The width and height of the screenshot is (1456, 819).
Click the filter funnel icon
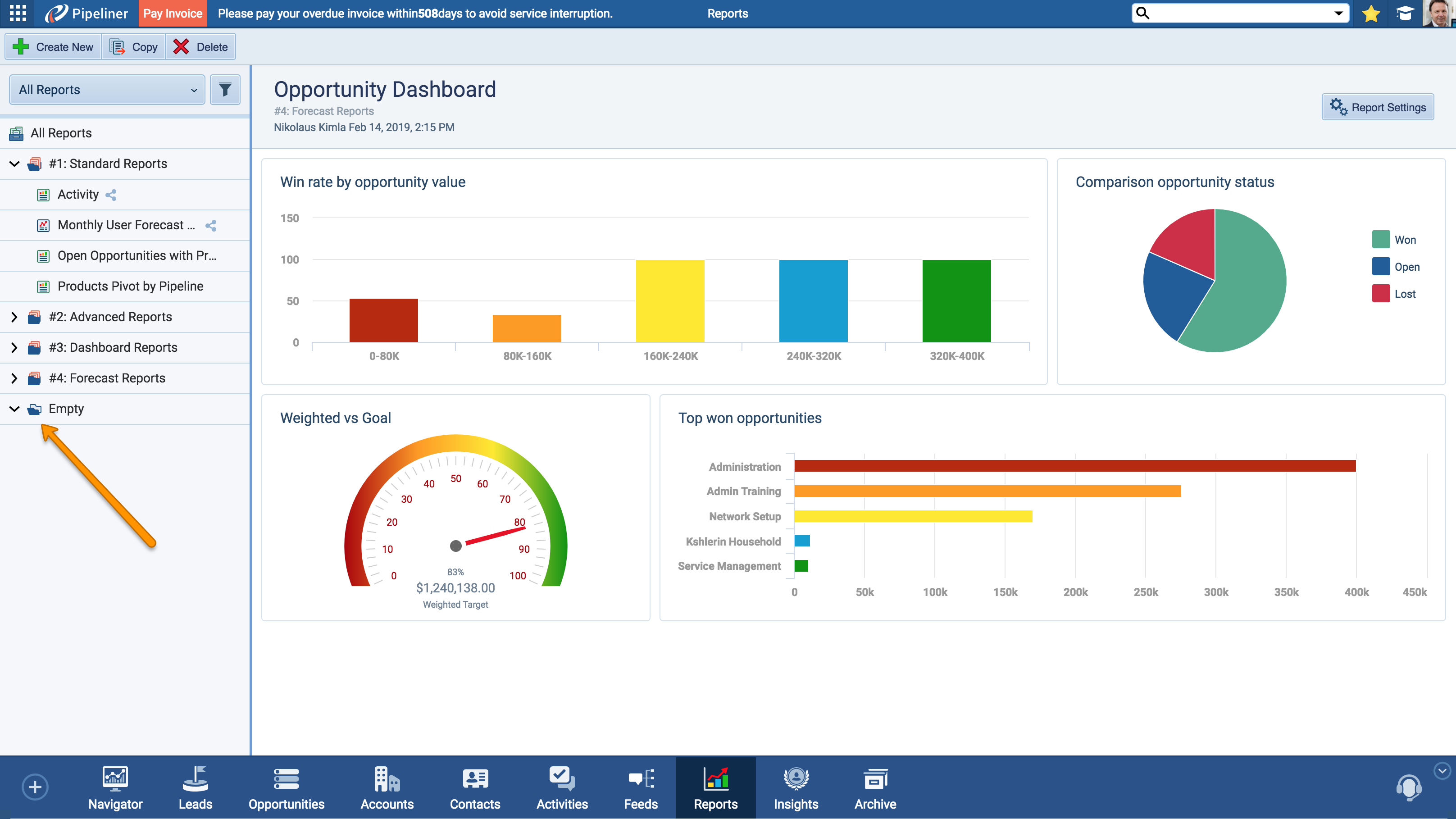coord(225,89)
